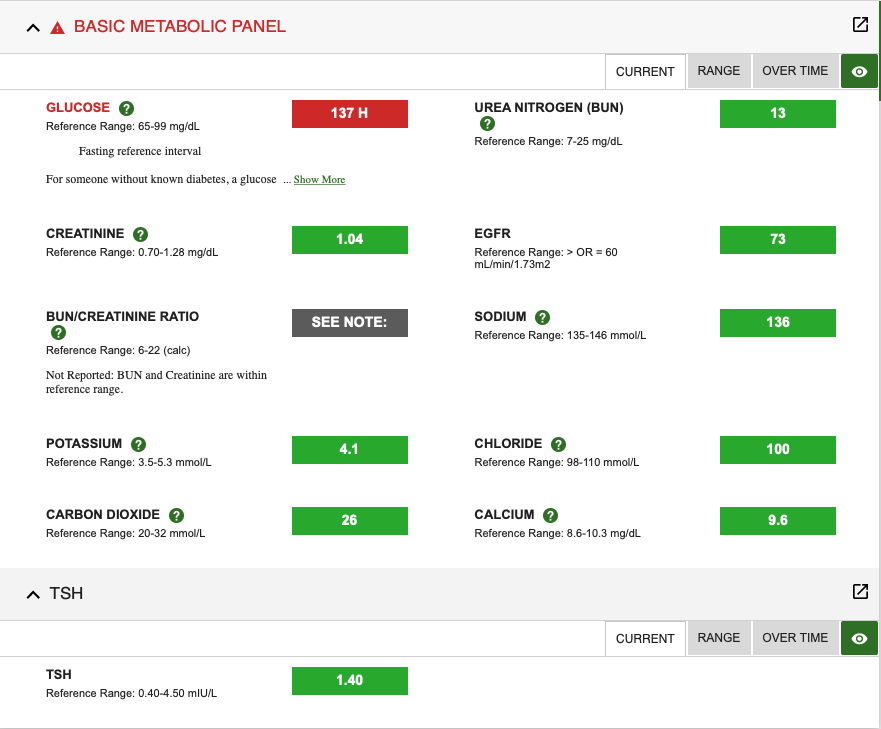The height and width of the screenshot is (729, 881).
Task: Click the TSH section heading text
Action: pyautogui.click(x=66, y=594)
